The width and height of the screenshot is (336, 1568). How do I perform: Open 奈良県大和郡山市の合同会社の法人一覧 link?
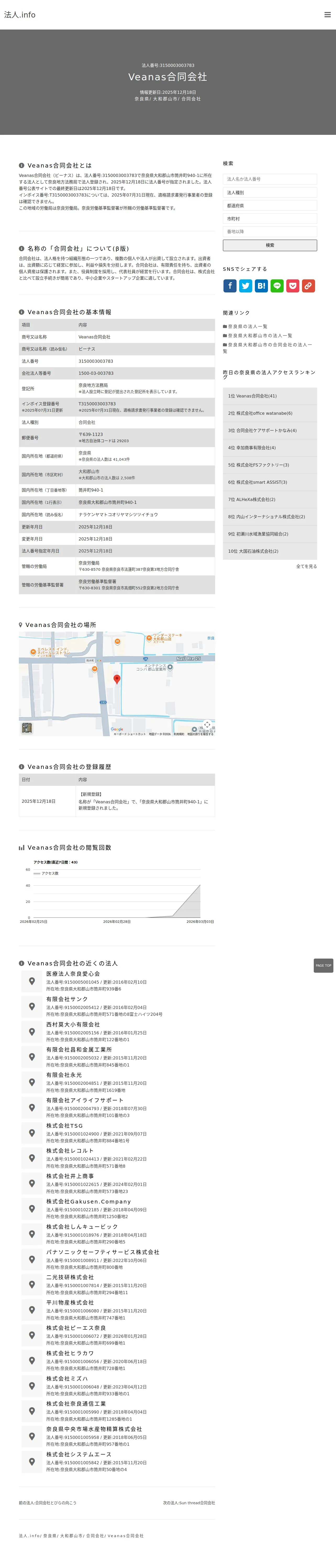[x=267, y=348]
